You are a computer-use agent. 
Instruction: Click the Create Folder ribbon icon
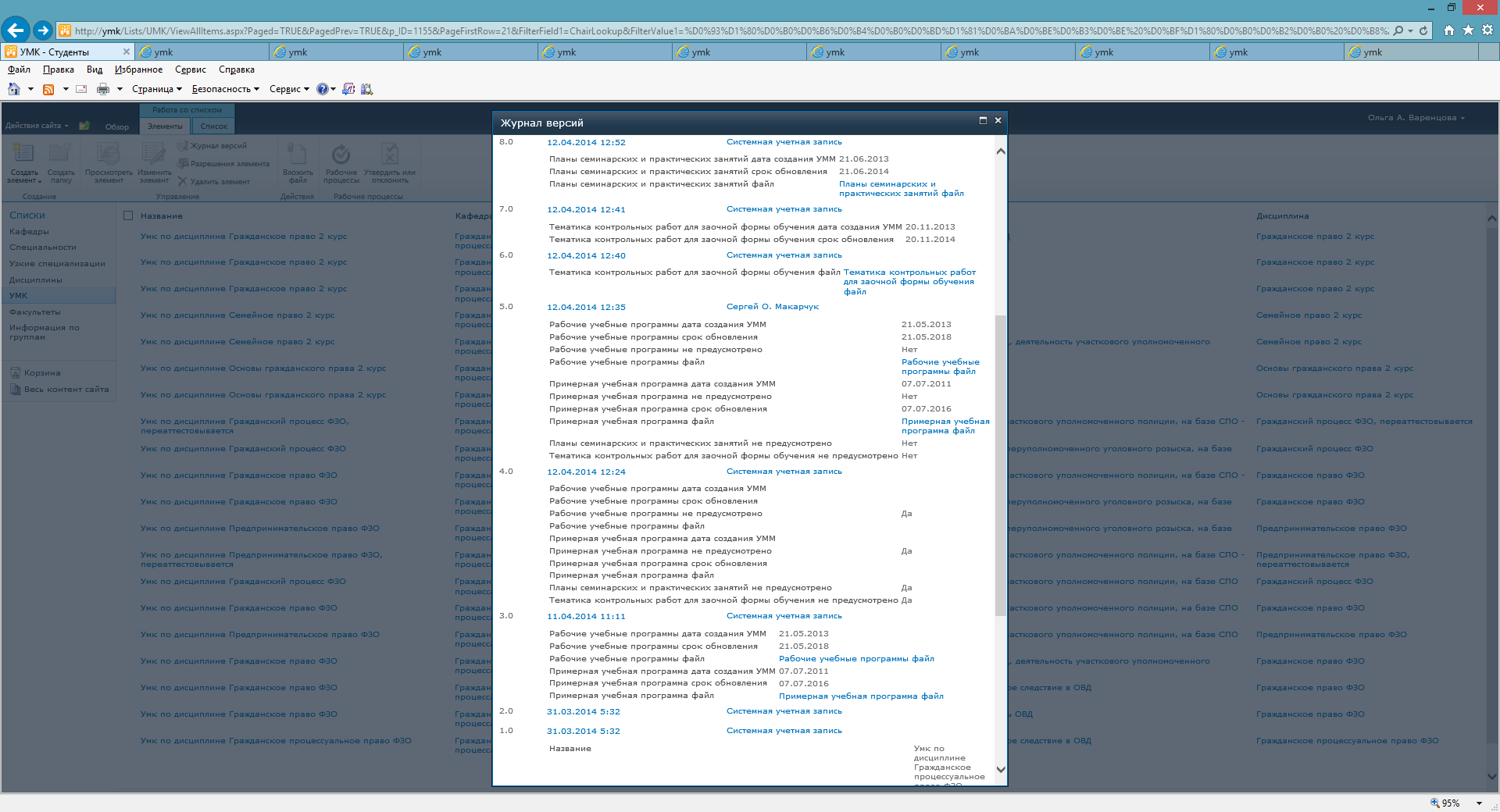click(x=60, y=153)
